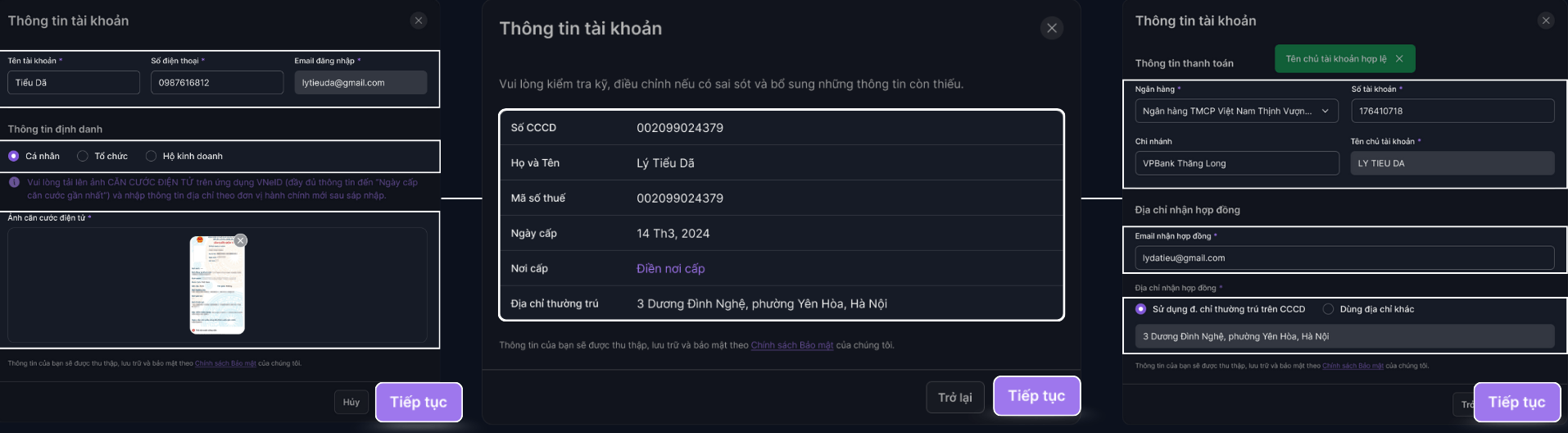Open 'Chính sách Bảo mật' link in middle dialog

pyautogui.click(x=791, y=345)
